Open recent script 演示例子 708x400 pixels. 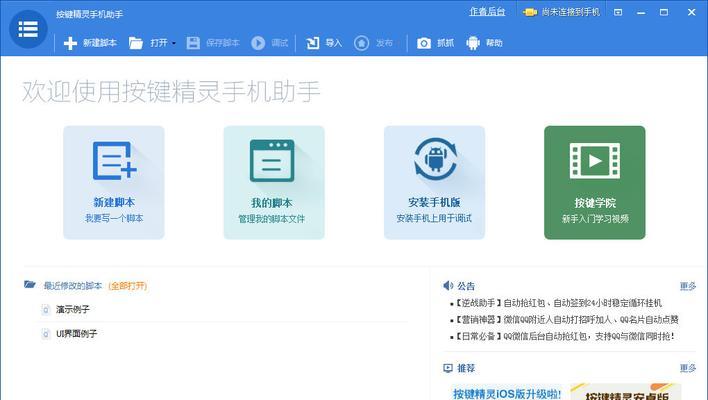[73, 309]
